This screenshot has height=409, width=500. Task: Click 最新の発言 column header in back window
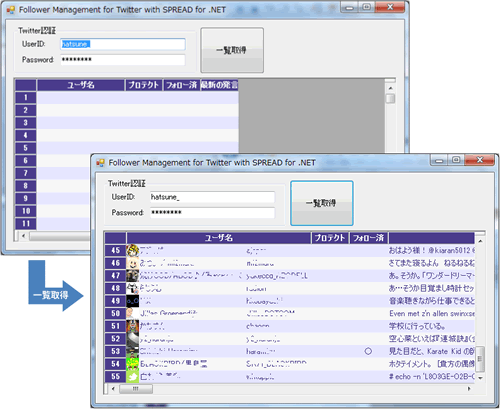coord(219,85)
